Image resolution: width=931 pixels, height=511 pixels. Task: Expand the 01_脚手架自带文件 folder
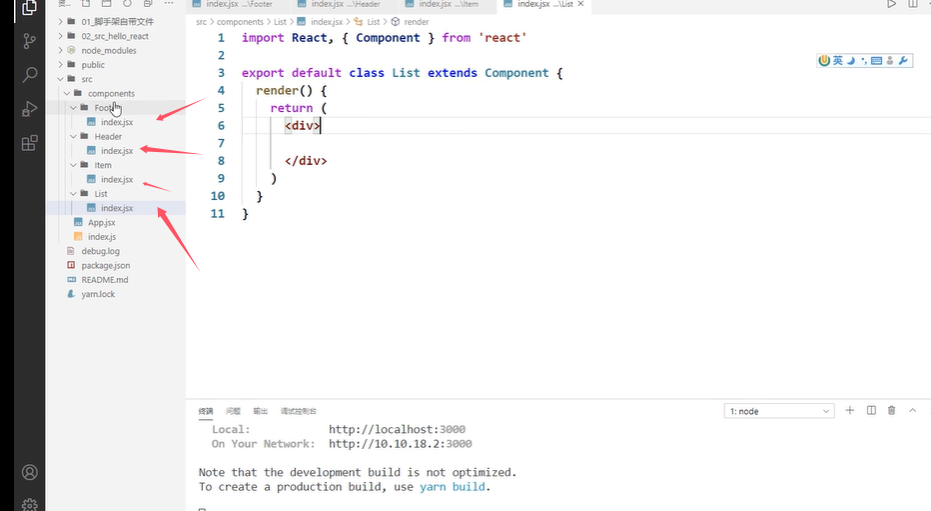(x=118, y=21)
